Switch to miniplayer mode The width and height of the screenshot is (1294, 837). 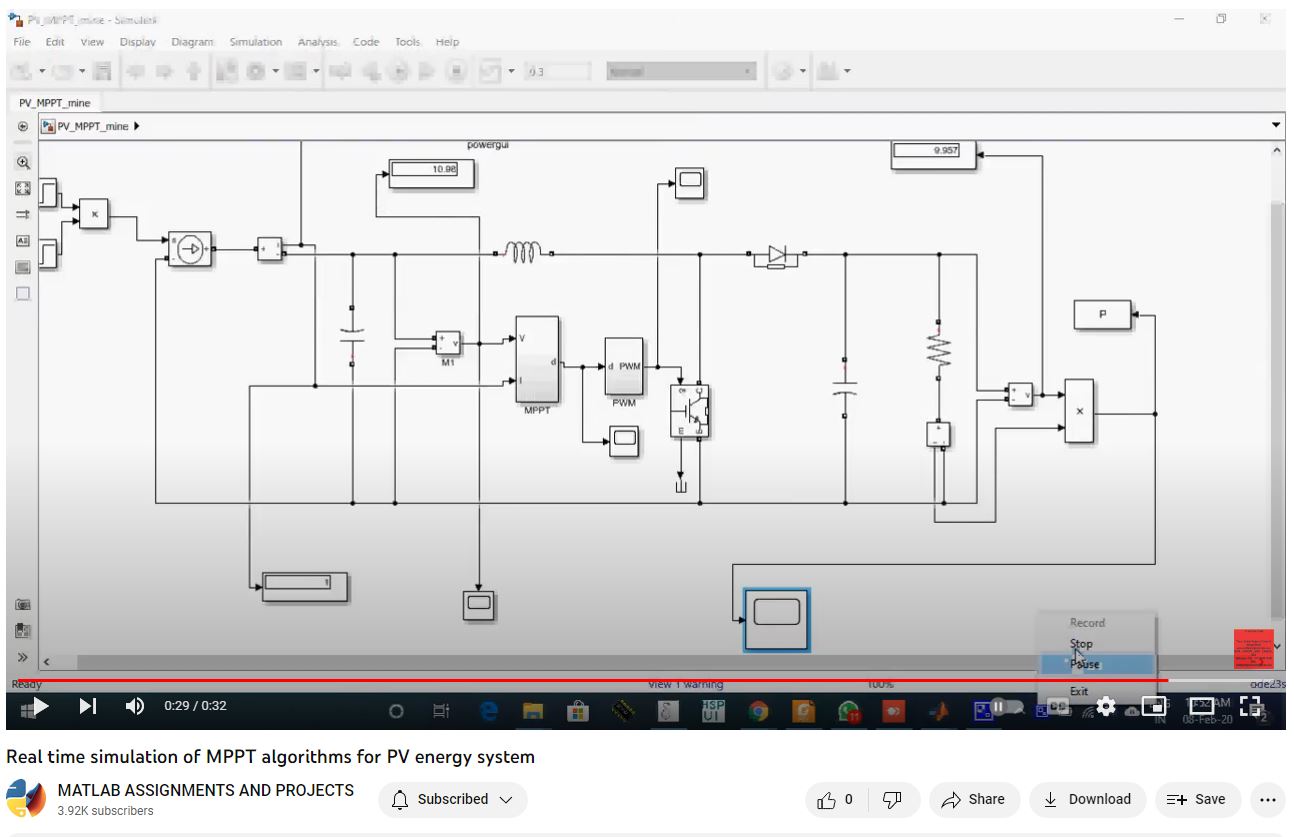click(x=1153, y=706)
